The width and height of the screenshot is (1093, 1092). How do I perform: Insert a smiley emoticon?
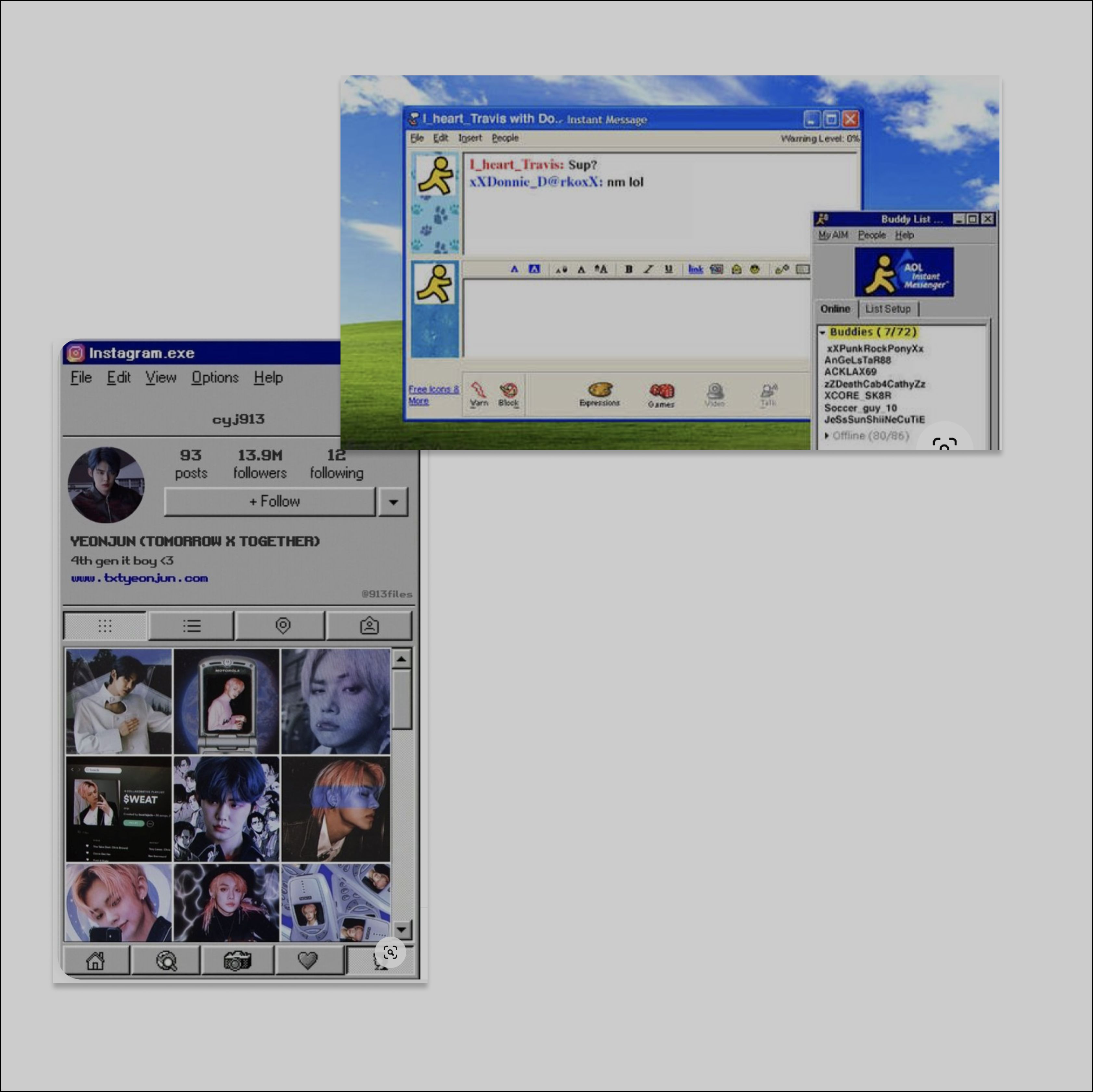point(755,269)
